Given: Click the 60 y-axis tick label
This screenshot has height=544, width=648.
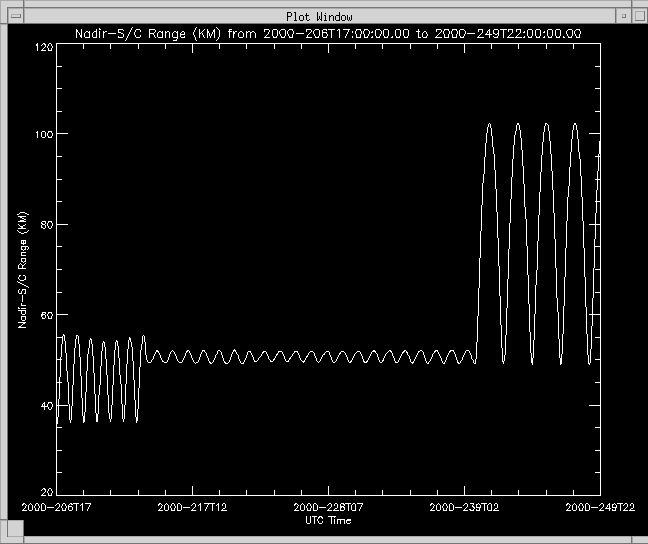Looking at the screenshot, I should (x=46, y=316).
